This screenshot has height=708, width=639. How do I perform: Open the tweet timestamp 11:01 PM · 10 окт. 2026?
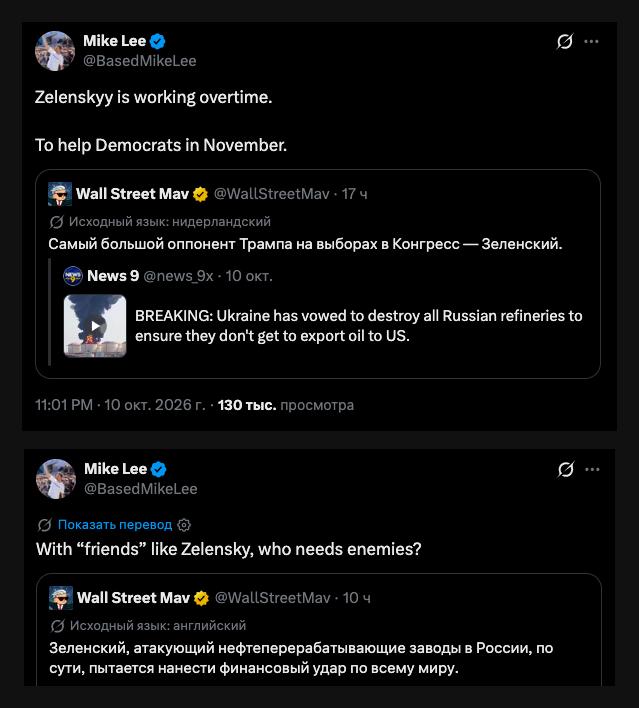(x=120, y=405)
